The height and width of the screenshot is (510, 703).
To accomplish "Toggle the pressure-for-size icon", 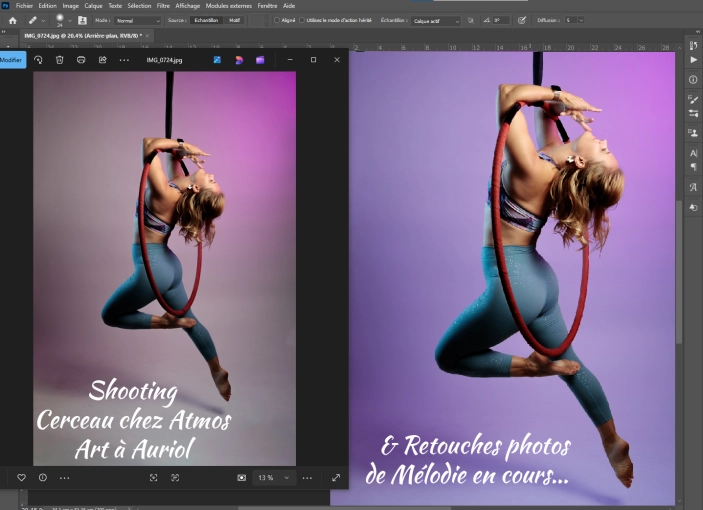I will (521, 21).
